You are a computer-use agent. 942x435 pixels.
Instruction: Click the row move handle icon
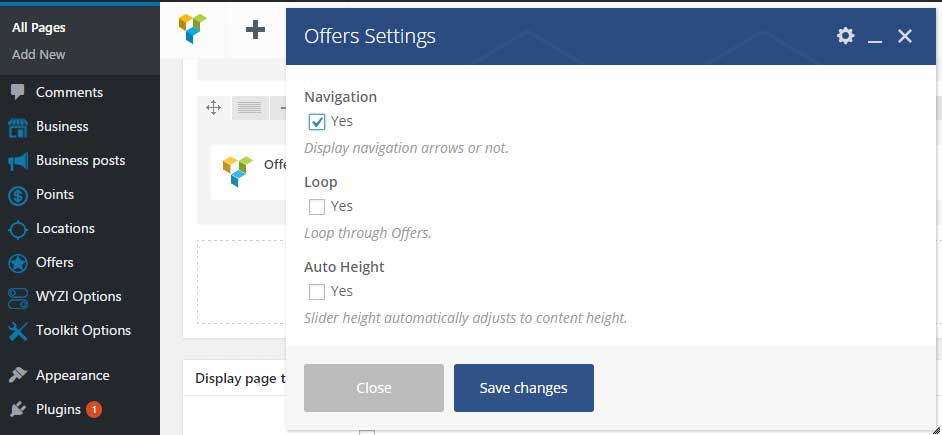(213, 108)
